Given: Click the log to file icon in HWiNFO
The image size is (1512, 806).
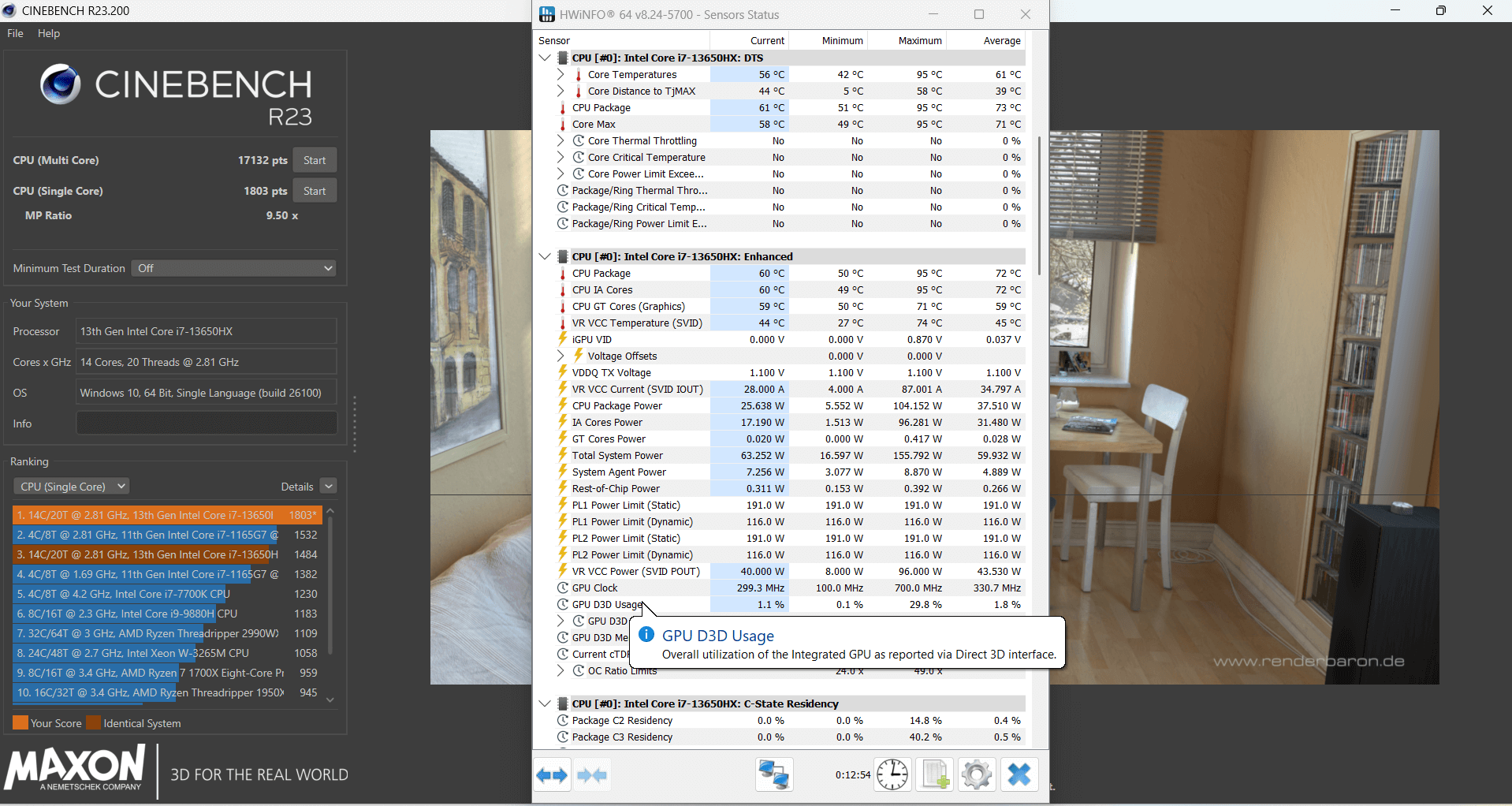Looking at the screenshot, I should [935, 775].
